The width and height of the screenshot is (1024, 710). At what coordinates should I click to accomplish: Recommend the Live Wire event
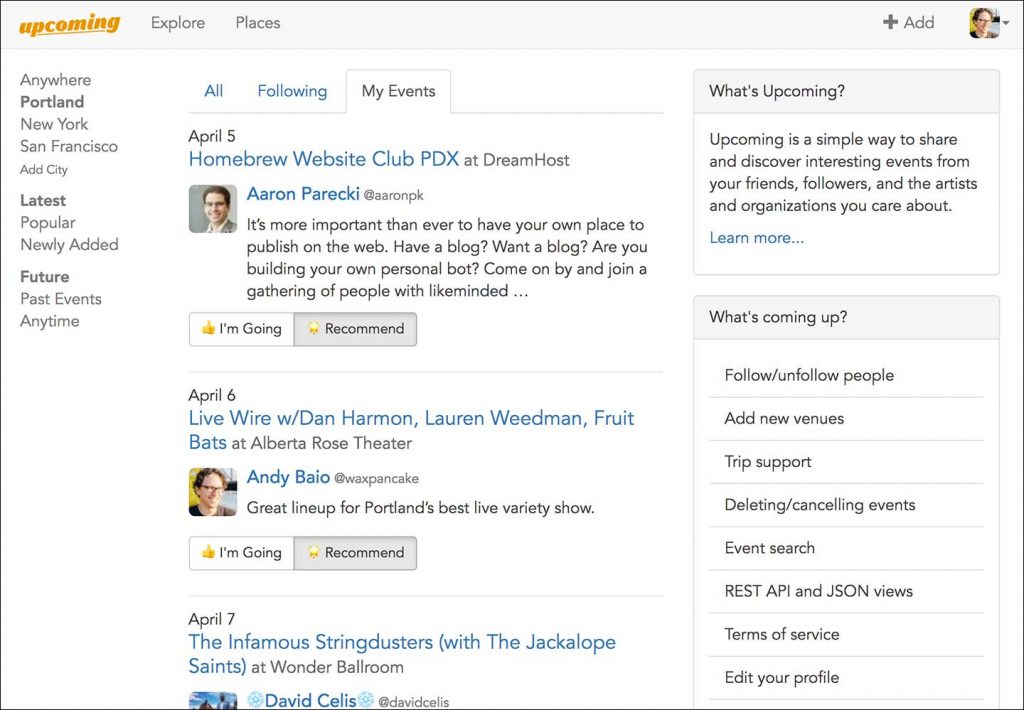click(x=355, y=553)
